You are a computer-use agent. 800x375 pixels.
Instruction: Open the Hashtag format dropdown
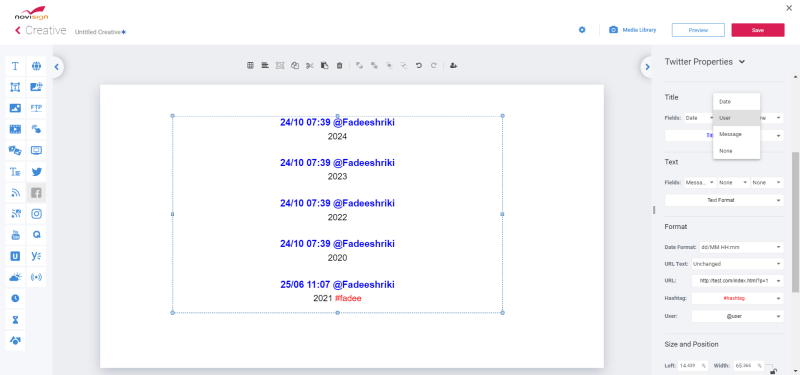pyautogui.click(x=737, y=298)
